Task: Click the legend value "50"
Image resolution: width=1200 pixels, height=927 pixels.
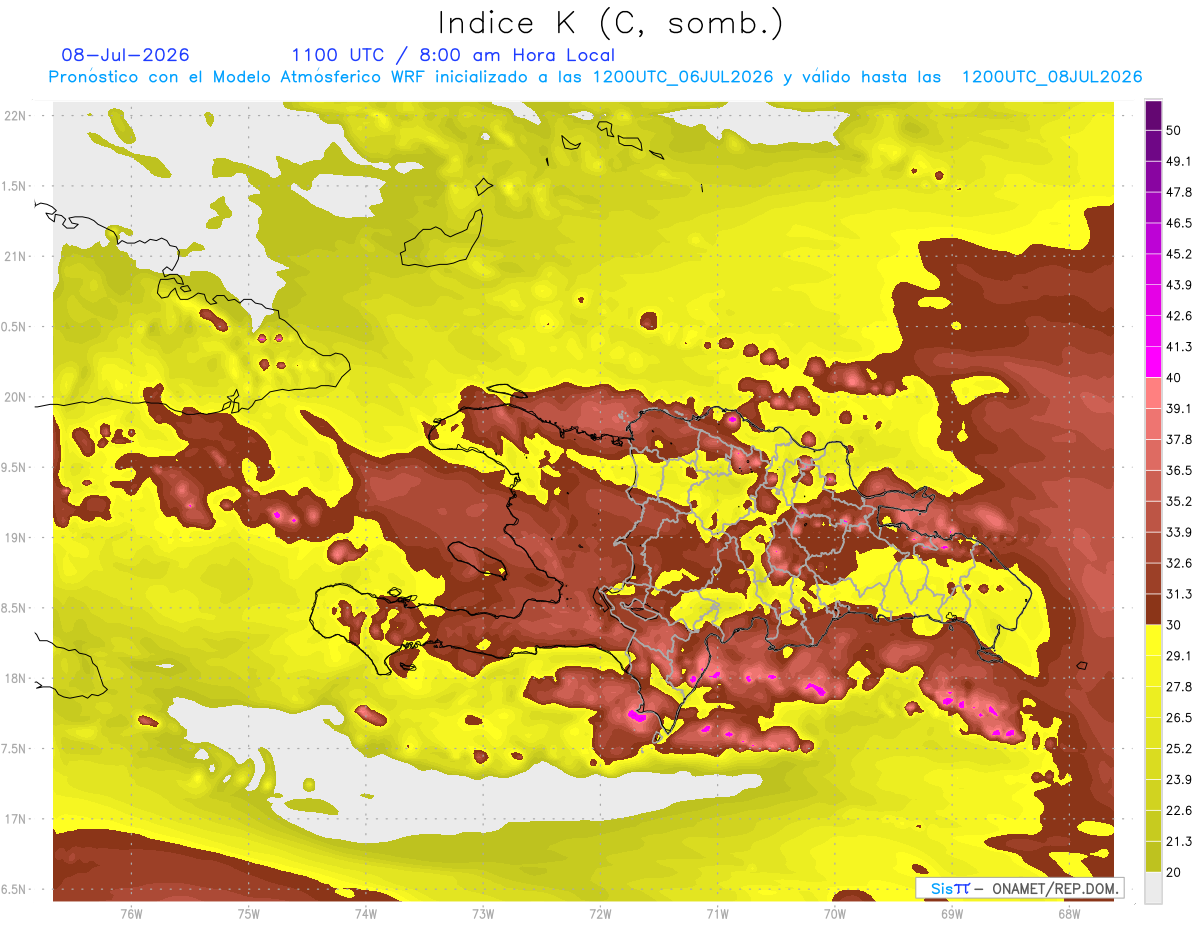Action: tap(1174, 130)
